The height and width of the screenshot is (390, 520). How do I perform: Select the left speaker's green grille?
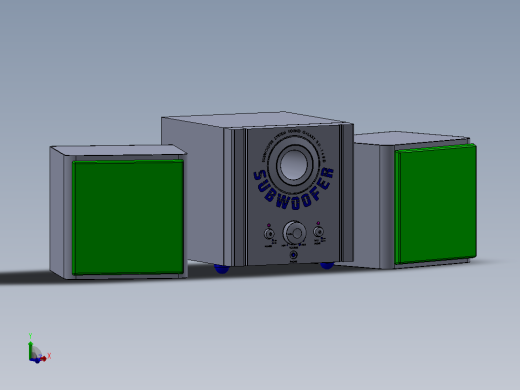128,217
